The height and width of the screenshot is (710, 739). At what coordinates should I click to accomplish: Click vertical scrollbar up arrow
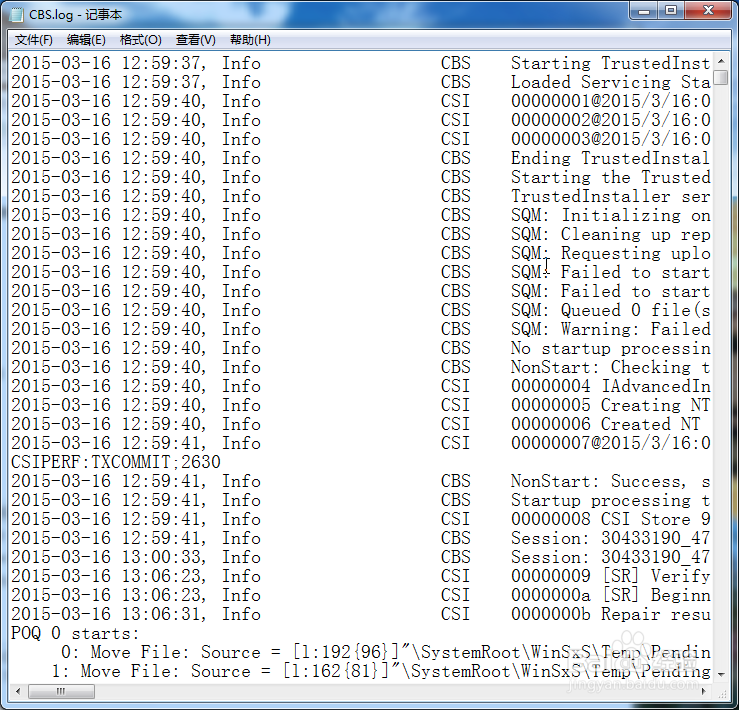(721, 61)
